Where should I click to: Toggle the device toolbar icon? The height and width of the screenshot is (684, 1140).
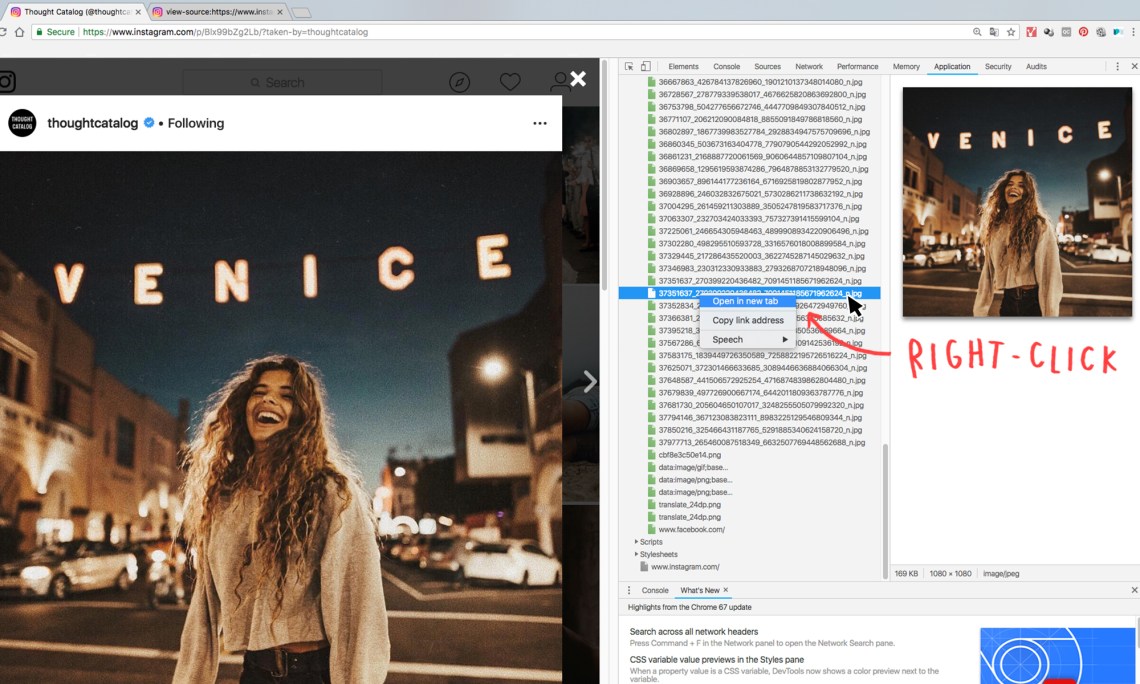coord(646,66)
